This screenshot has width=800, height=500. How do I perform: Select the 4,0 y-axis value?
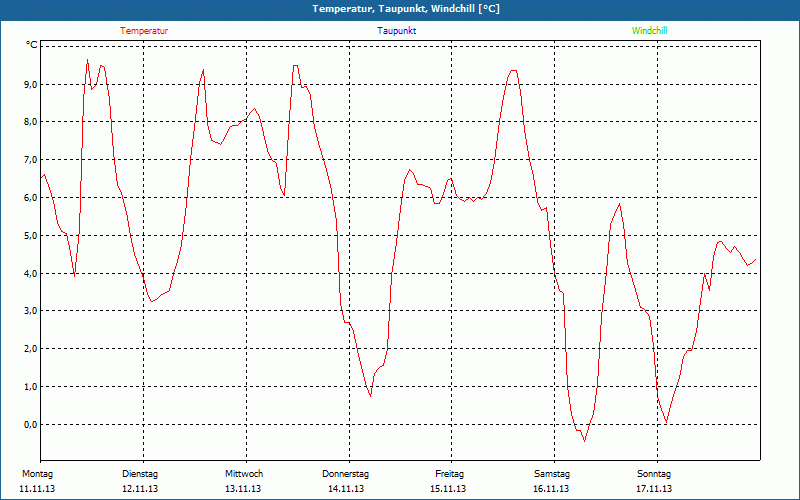pos(31,273)
